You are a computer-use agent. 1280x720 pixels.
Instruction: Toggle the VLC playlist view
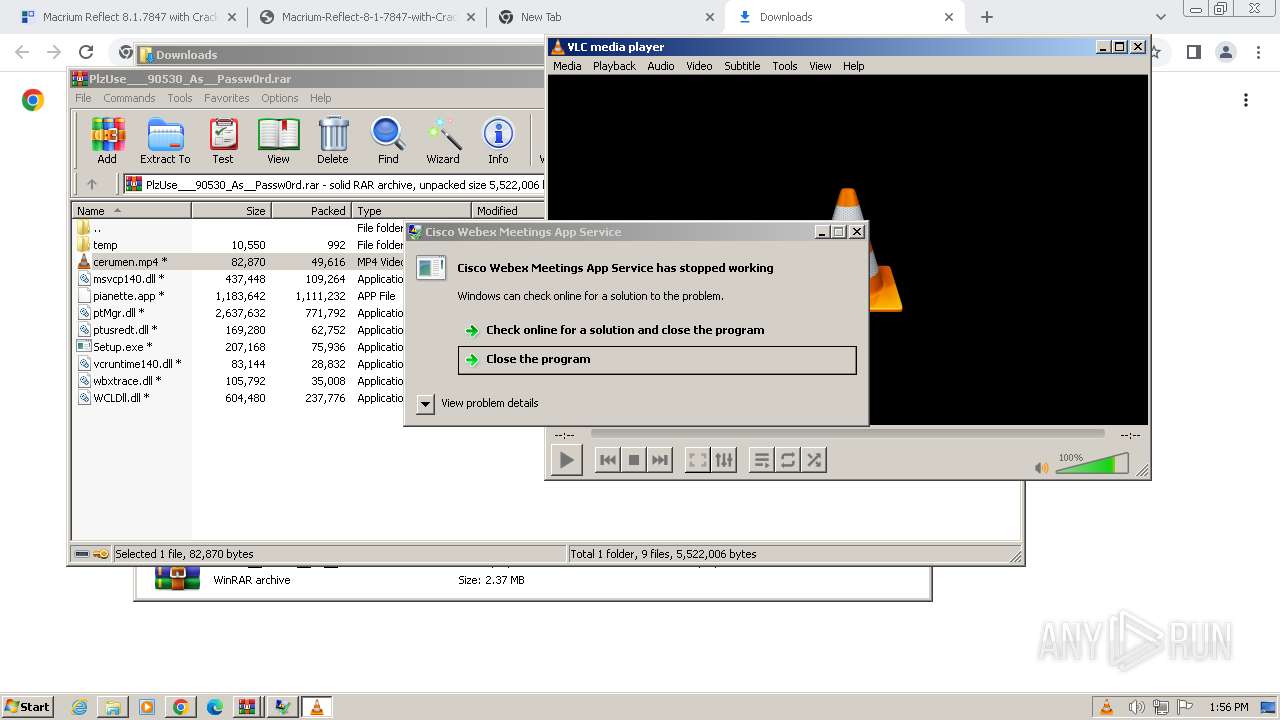(762, 460)
